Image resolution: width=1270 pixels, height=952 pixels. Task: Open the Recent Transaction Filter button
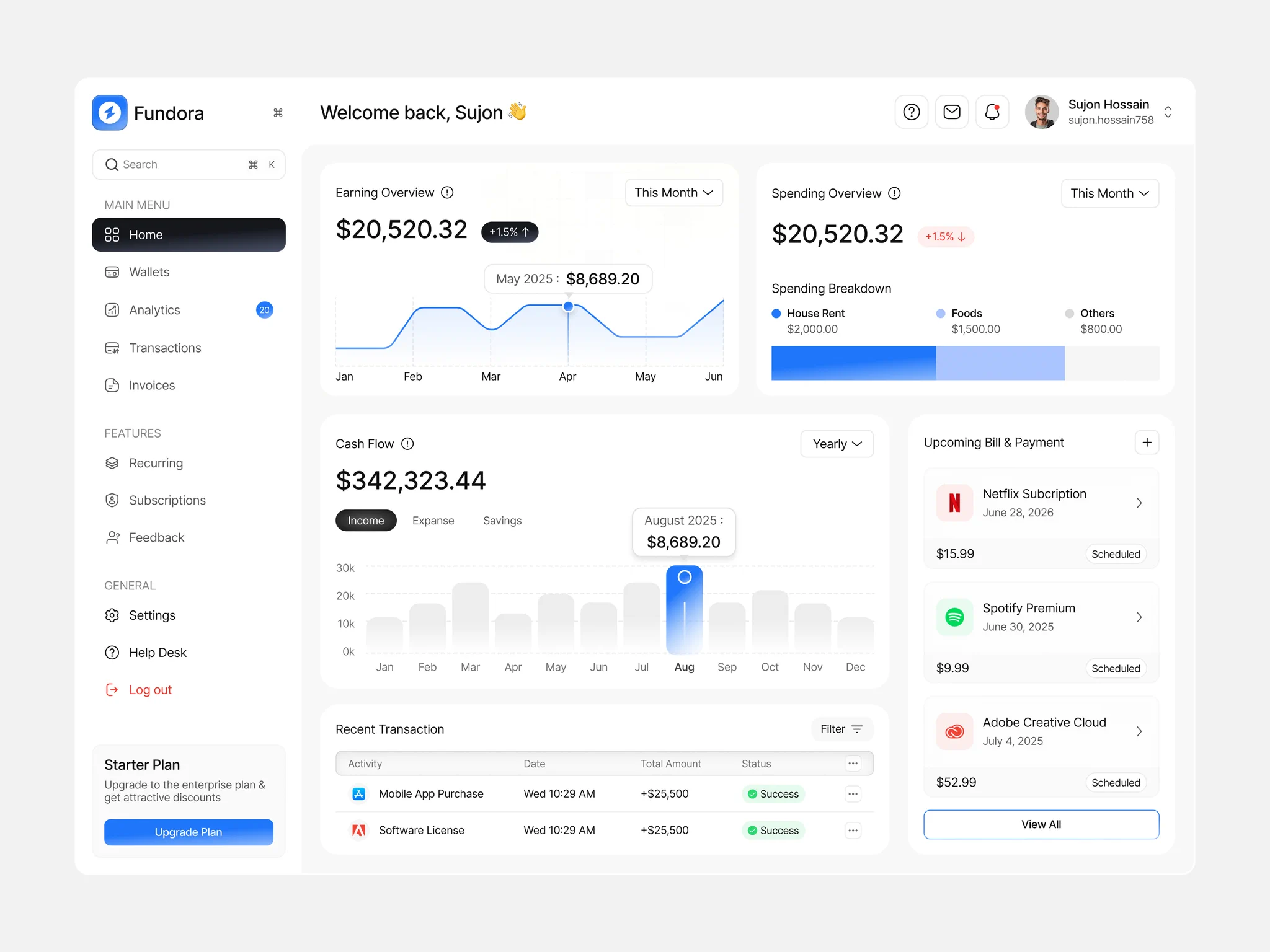coord(841,729)
